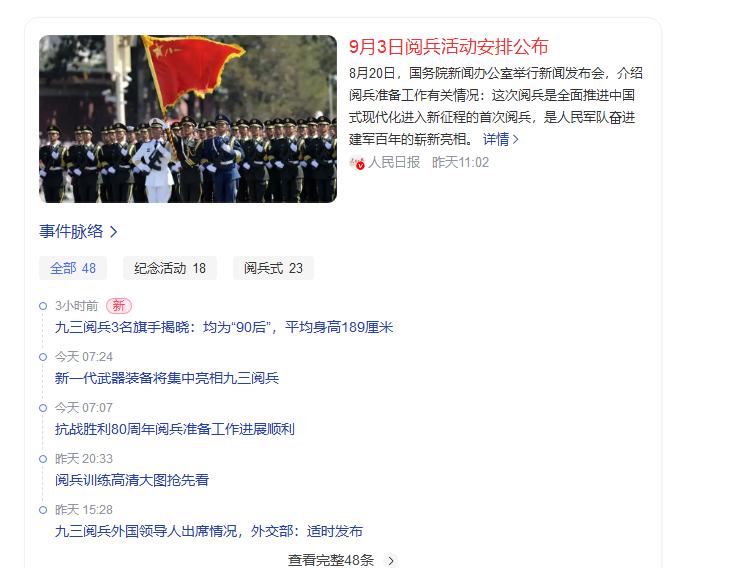Open 新一代武器装备将集中亮相九三阅兵 article
The image size is (729, 568).
coord(166,378)
